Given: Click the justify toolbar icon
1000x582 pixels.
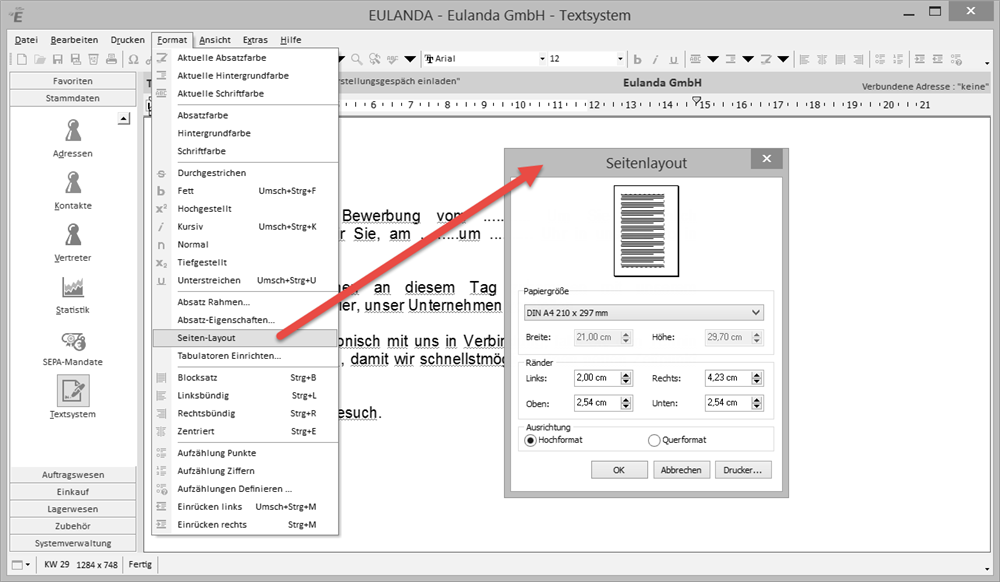Looking at the screenshot, I should tap(840, 59).
